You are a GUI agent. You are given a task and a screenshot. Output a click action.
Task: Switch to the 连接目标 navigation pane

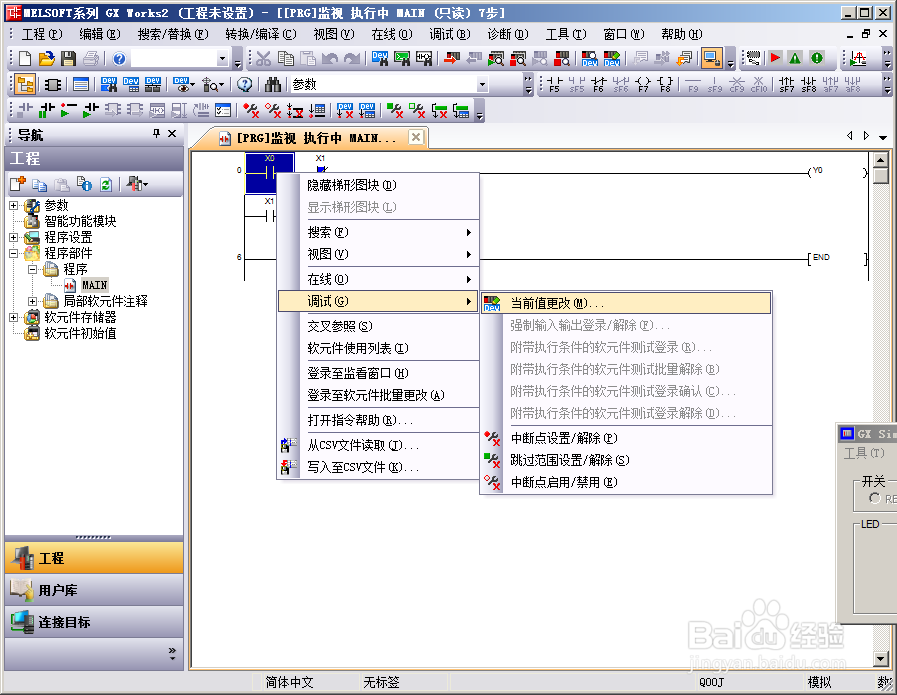[94, 622]
